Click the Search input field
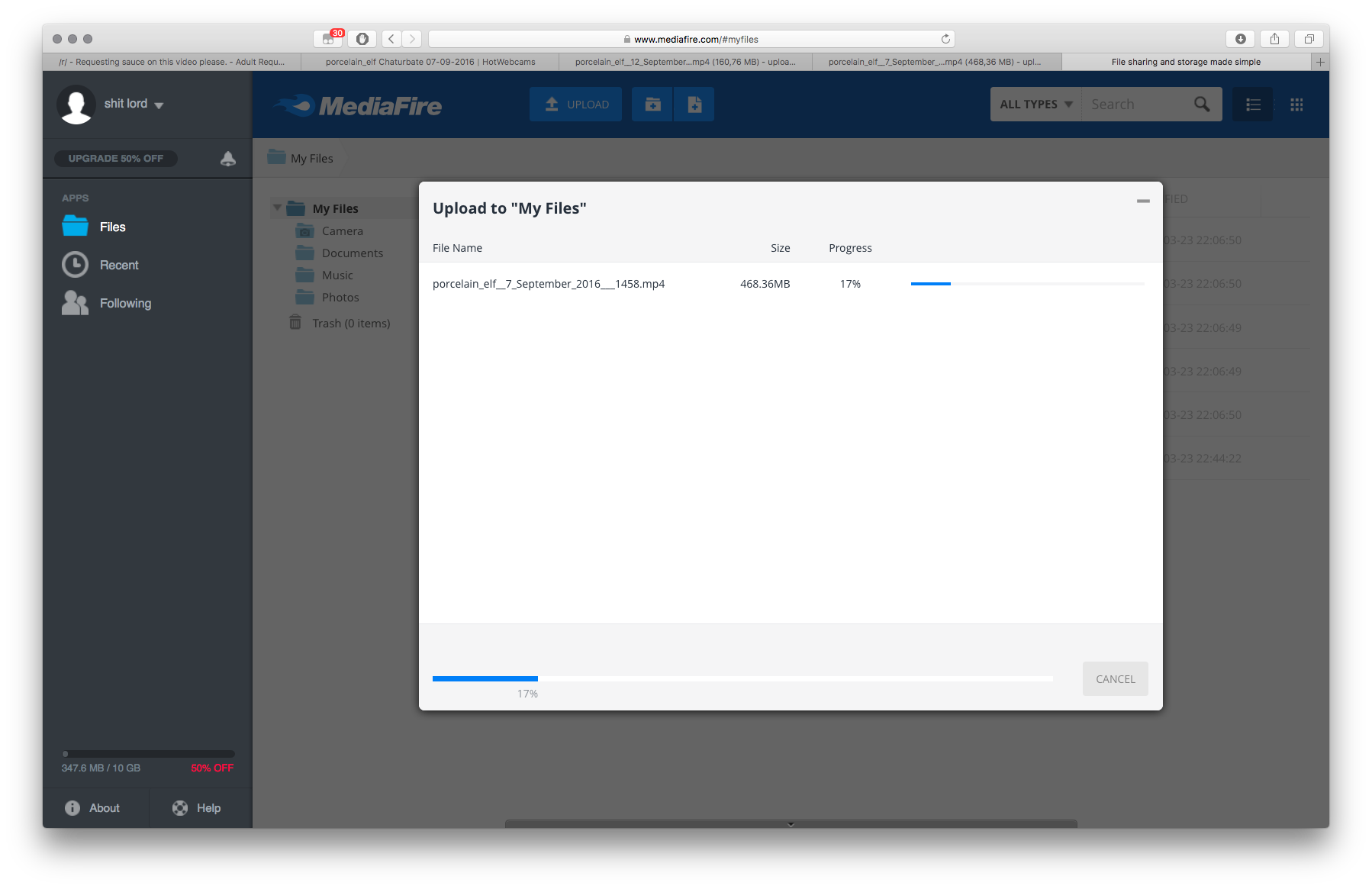Image resolution: width=1372 pixels, height=889 pixels. point(1137,105)
